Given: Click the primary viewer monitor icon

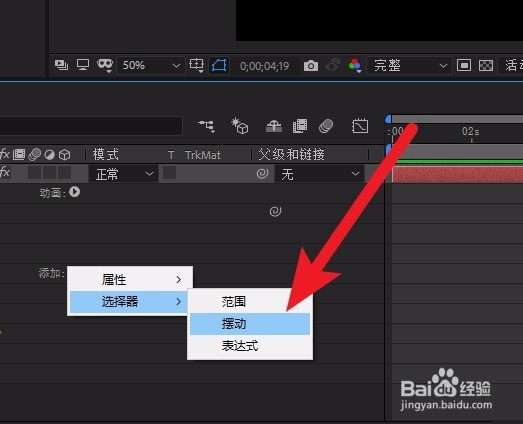Looking at the screenshot, I should click(83, 64).
